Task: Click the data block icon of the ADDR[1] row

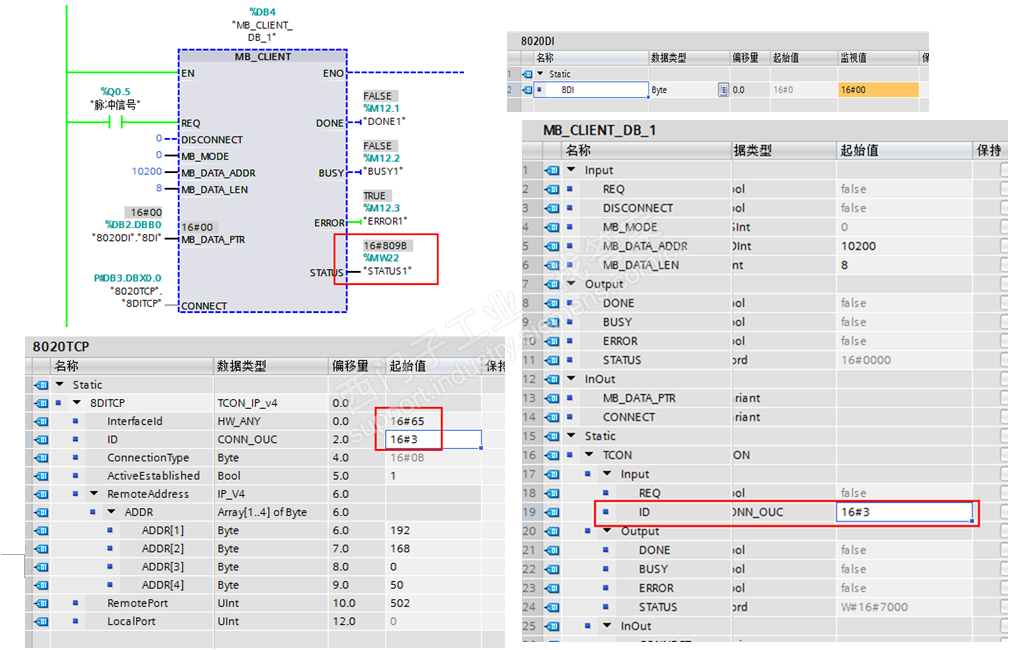Action: click(x=42, y=530)
